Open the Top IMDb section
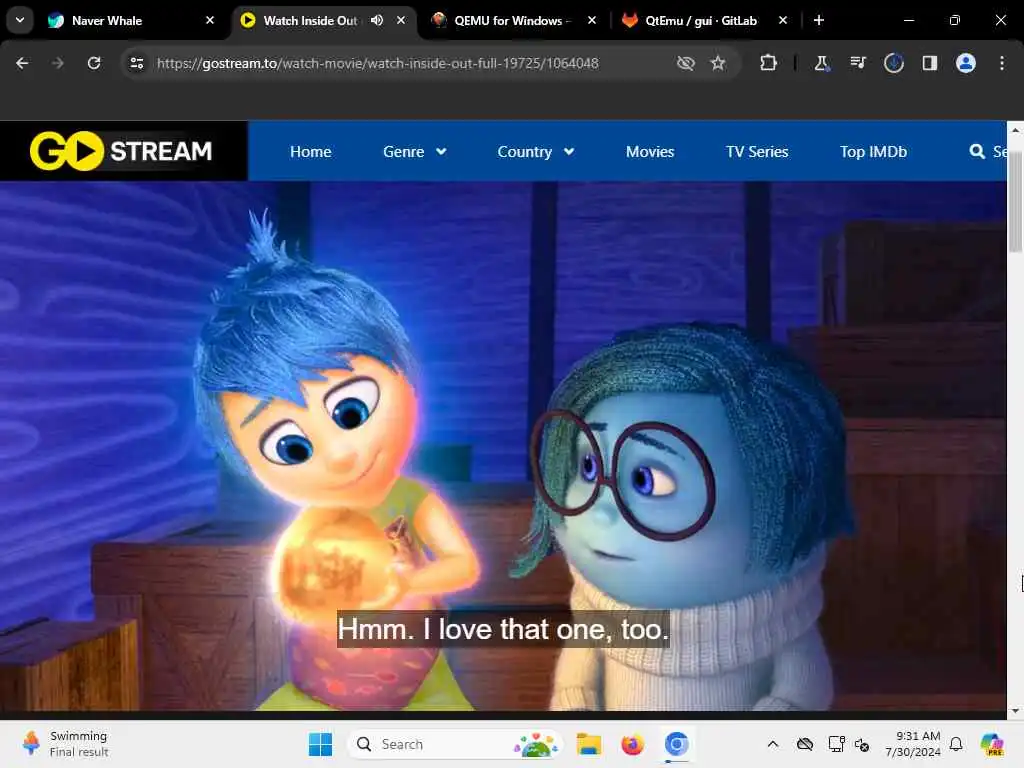This screenshot has width=1024, height=768. 873,152
